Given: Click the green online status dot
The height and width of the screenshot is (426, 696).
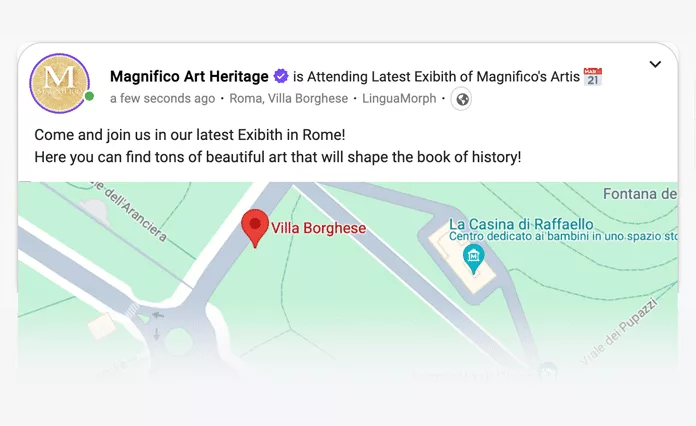Looking at the screenshot, I should pos(89,97).
